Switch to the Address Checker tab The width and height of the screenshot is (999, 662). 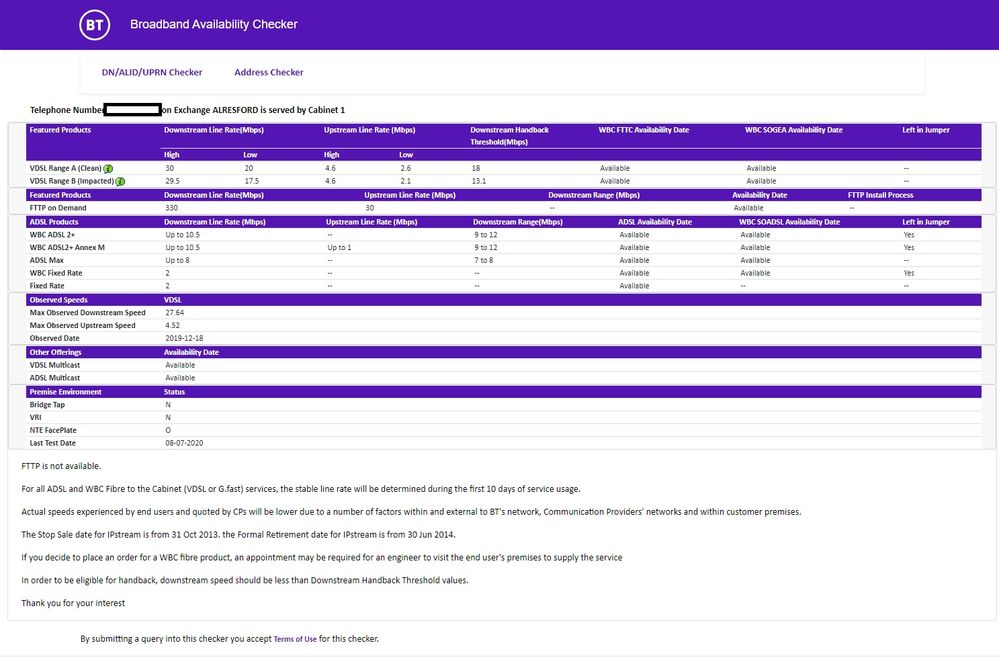pos(269,73)
